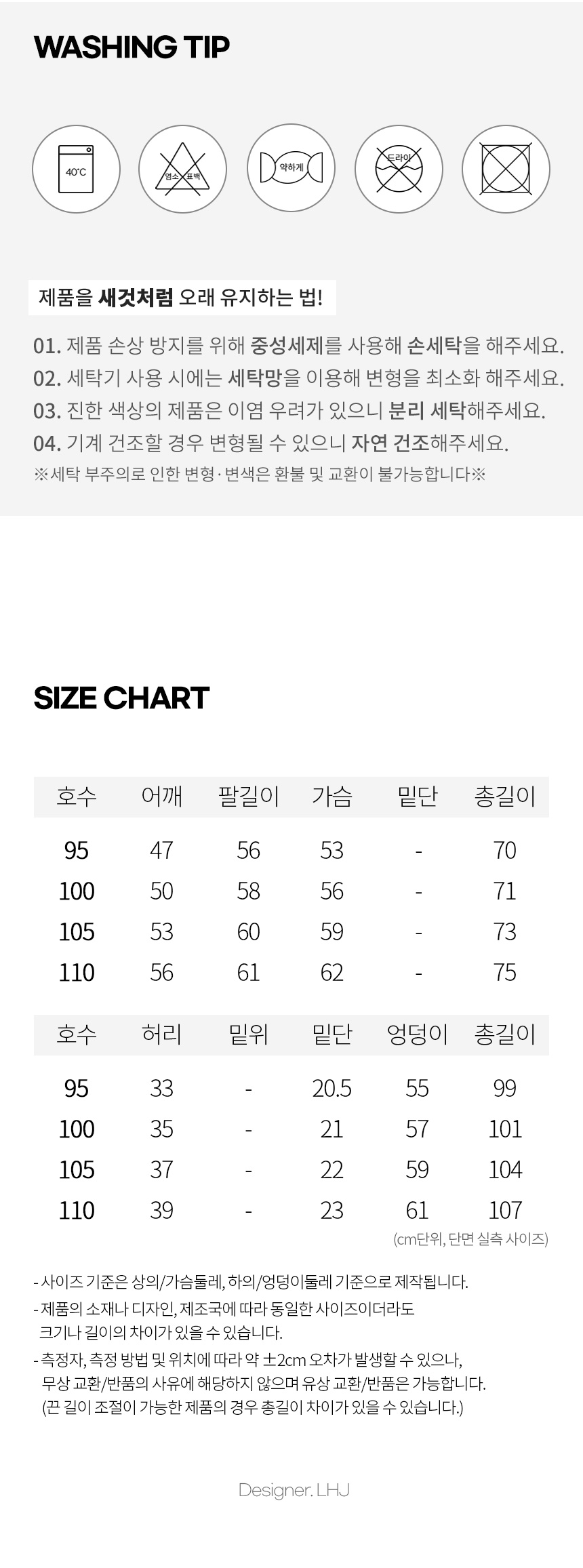Click the cm단위 단면 실측 사이즈 note

tap(470, 1239)
